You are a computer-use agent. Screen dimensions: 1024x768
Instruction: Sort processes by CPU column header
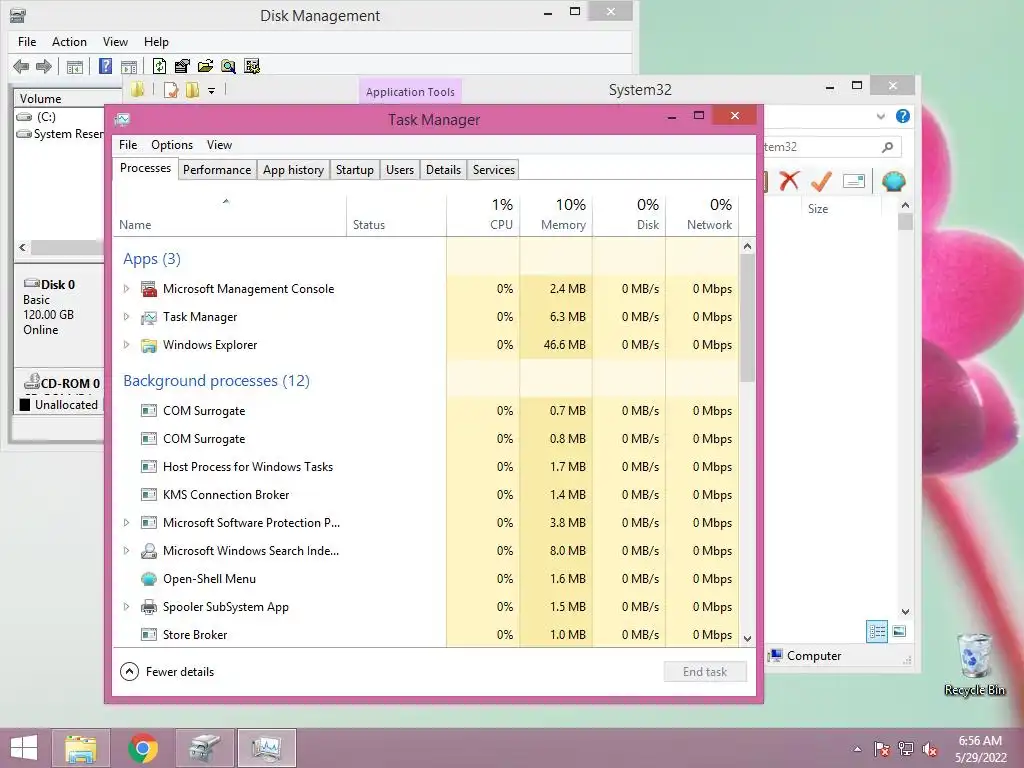[483, 214]
